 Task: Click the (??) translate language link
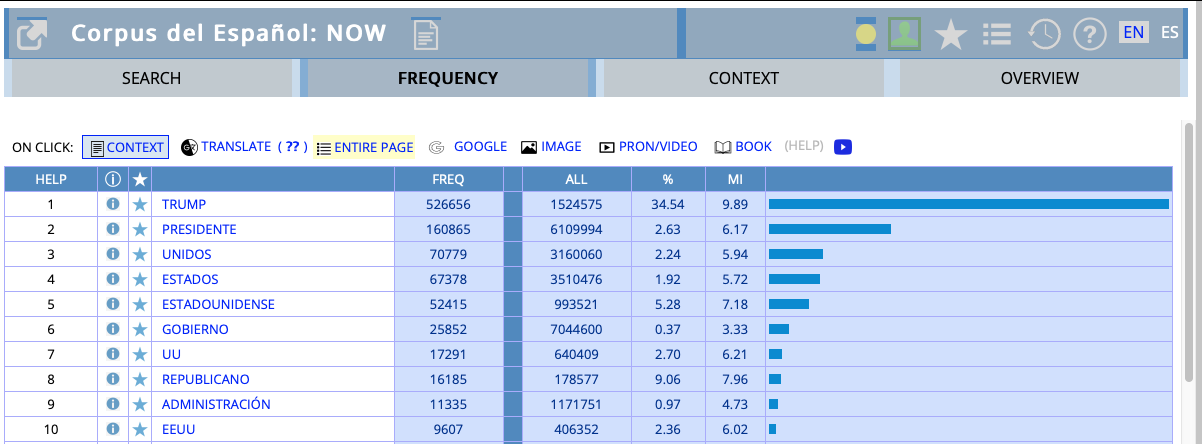tap(291, 146)
